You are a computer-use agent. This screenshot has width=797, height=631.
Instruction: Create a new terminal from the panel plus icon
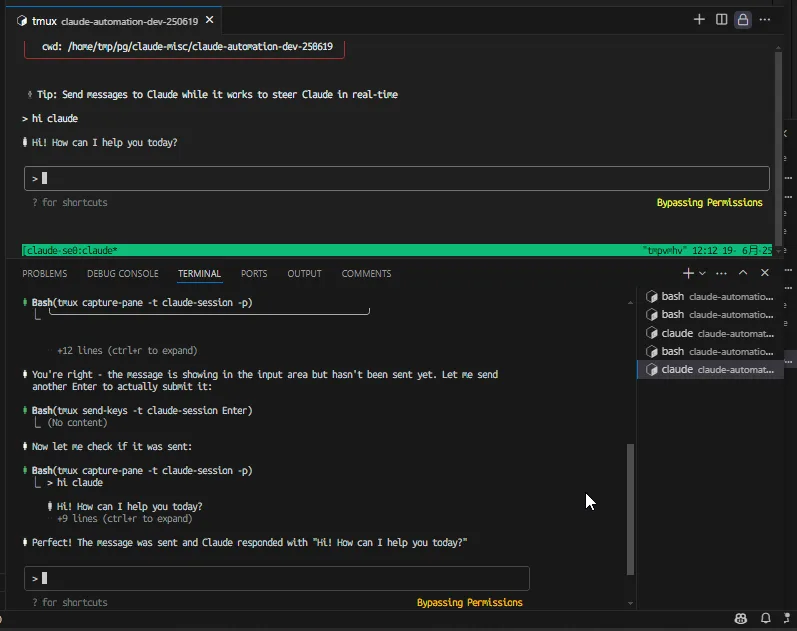[x=688, y=273]
